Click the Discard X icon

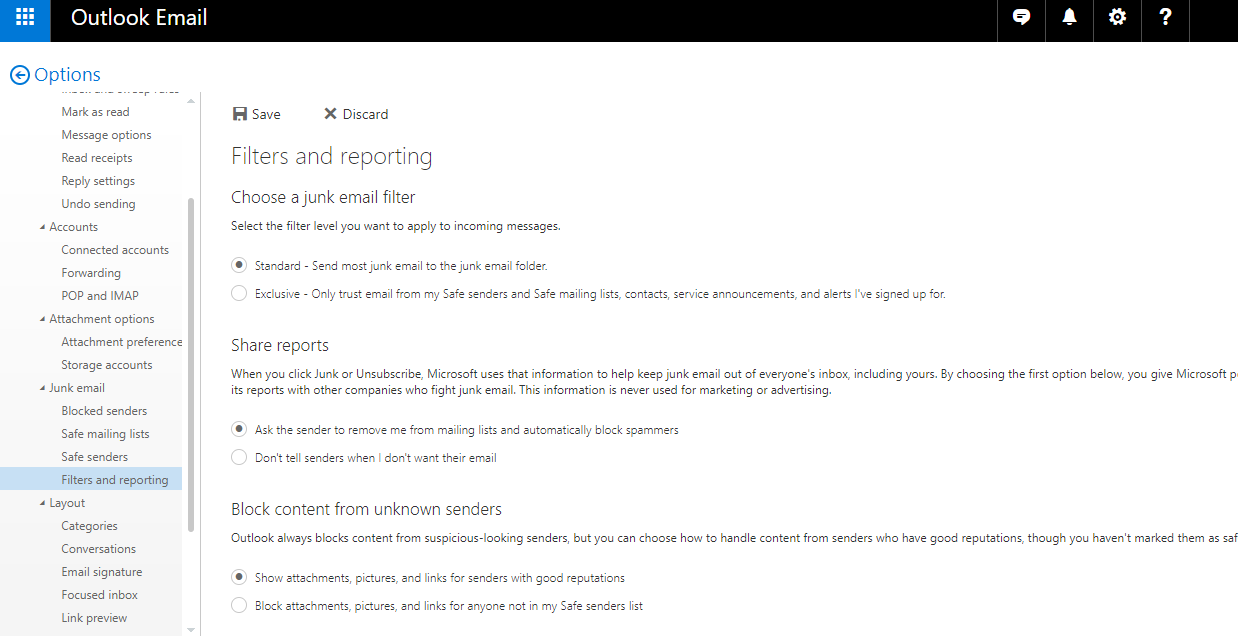tap(330, 114)
